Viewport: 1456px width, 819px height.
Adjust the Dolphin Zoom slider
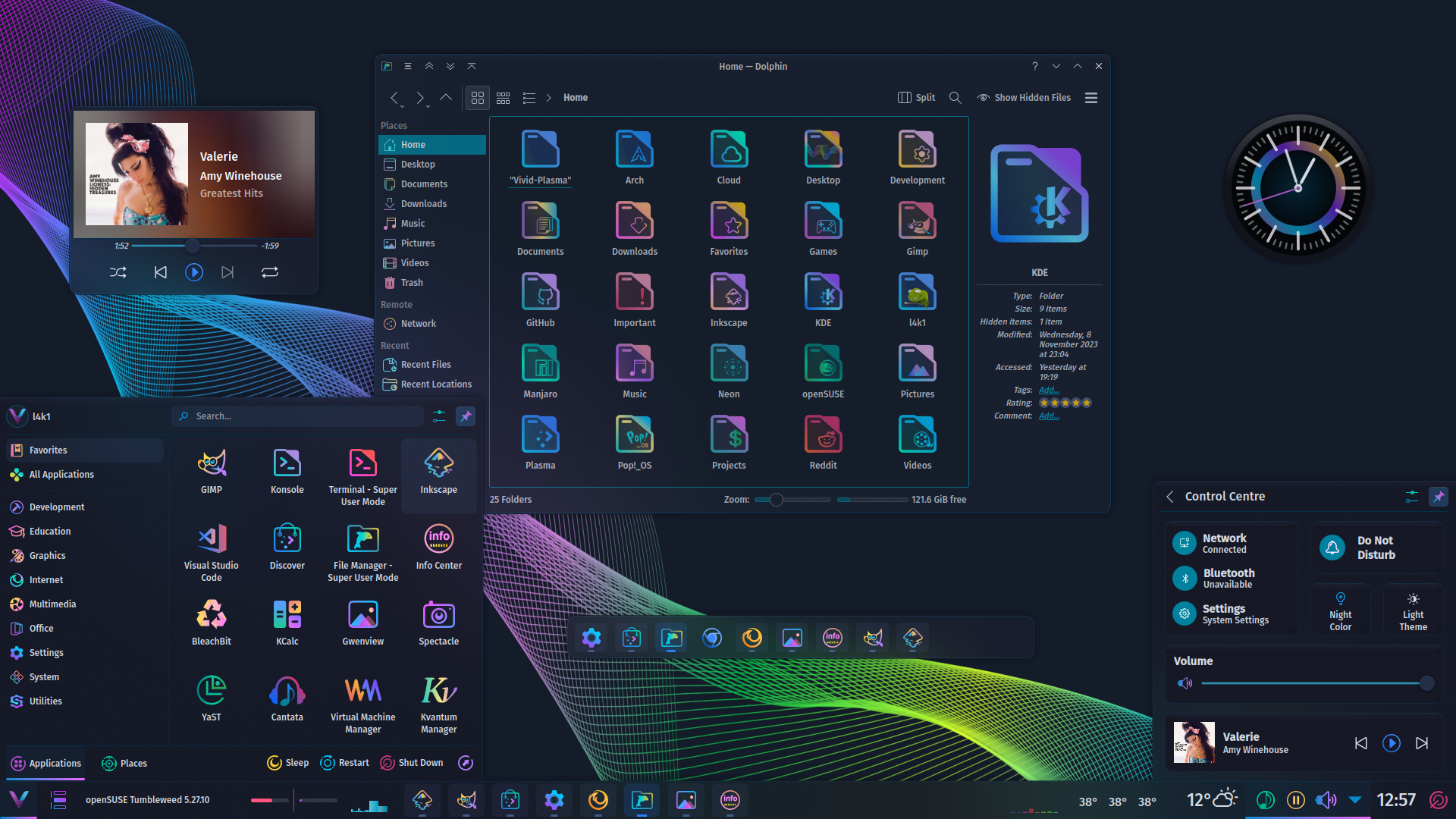click(x=792, y=500)
